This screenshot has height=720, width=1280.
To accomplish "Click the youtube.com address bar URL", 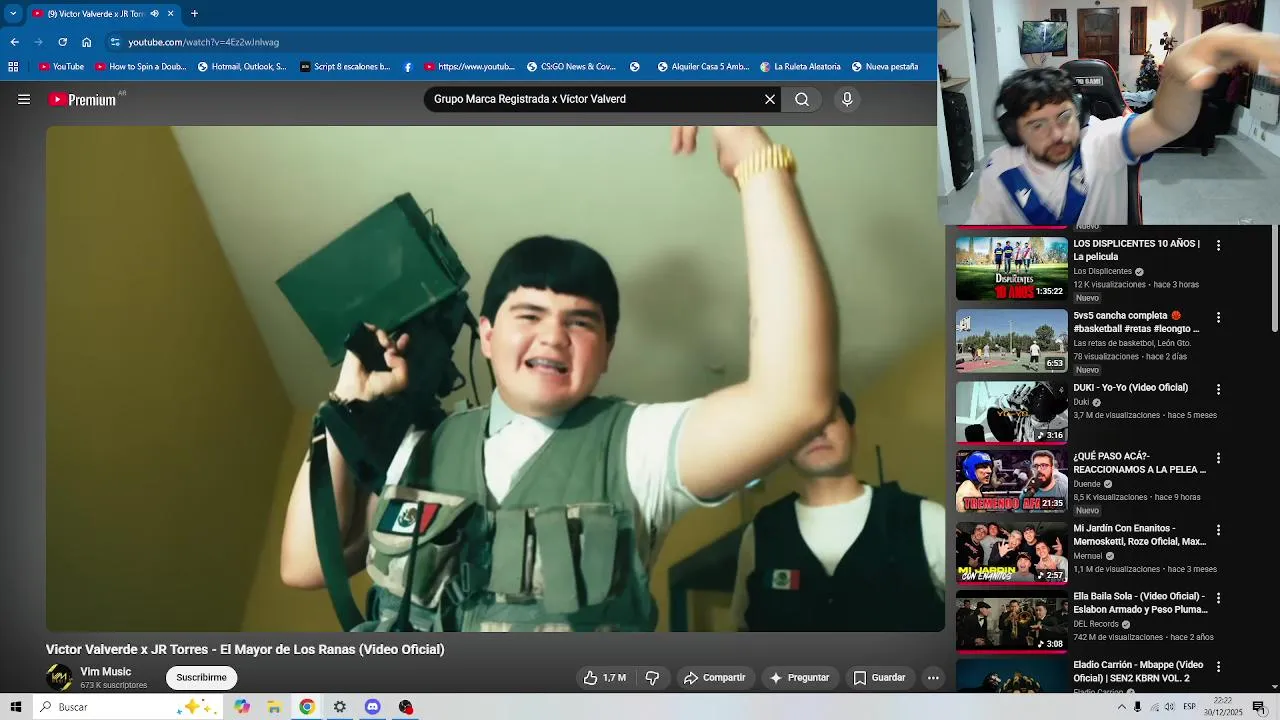I will pos(203,42).
